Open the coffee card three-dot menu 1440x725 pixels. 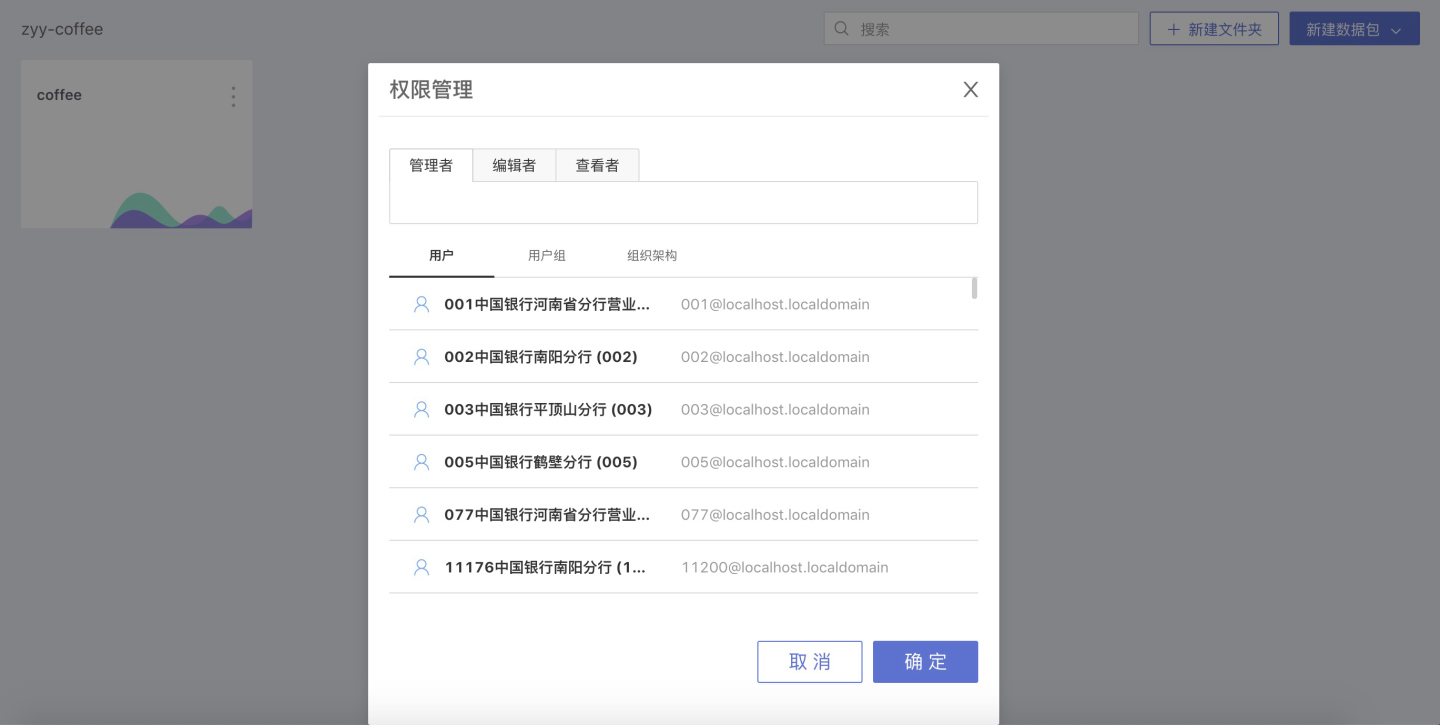click(x=233, y=96)
